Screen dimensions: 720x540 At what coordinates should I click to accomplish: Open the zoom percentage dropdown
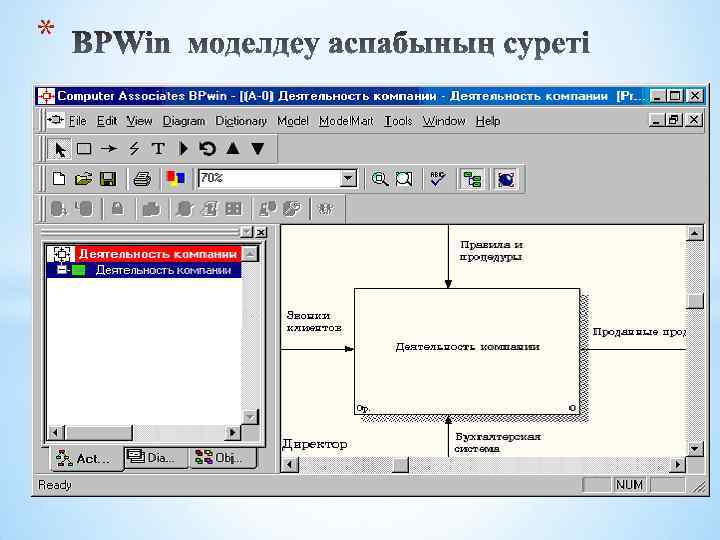pyautogui.click(x=348, y=179)
